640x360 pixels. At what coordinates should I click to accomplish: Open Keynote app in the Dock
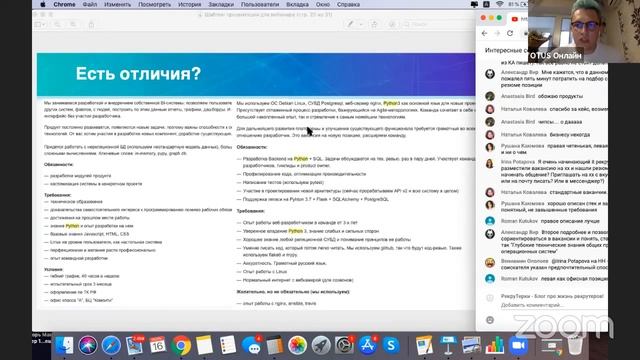(x=448, y=345)
